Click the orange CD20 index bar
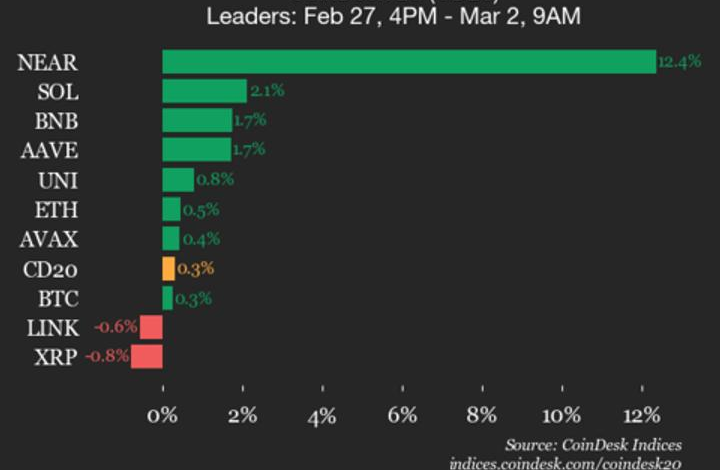 pyautogui.click(x=168, y=268)
